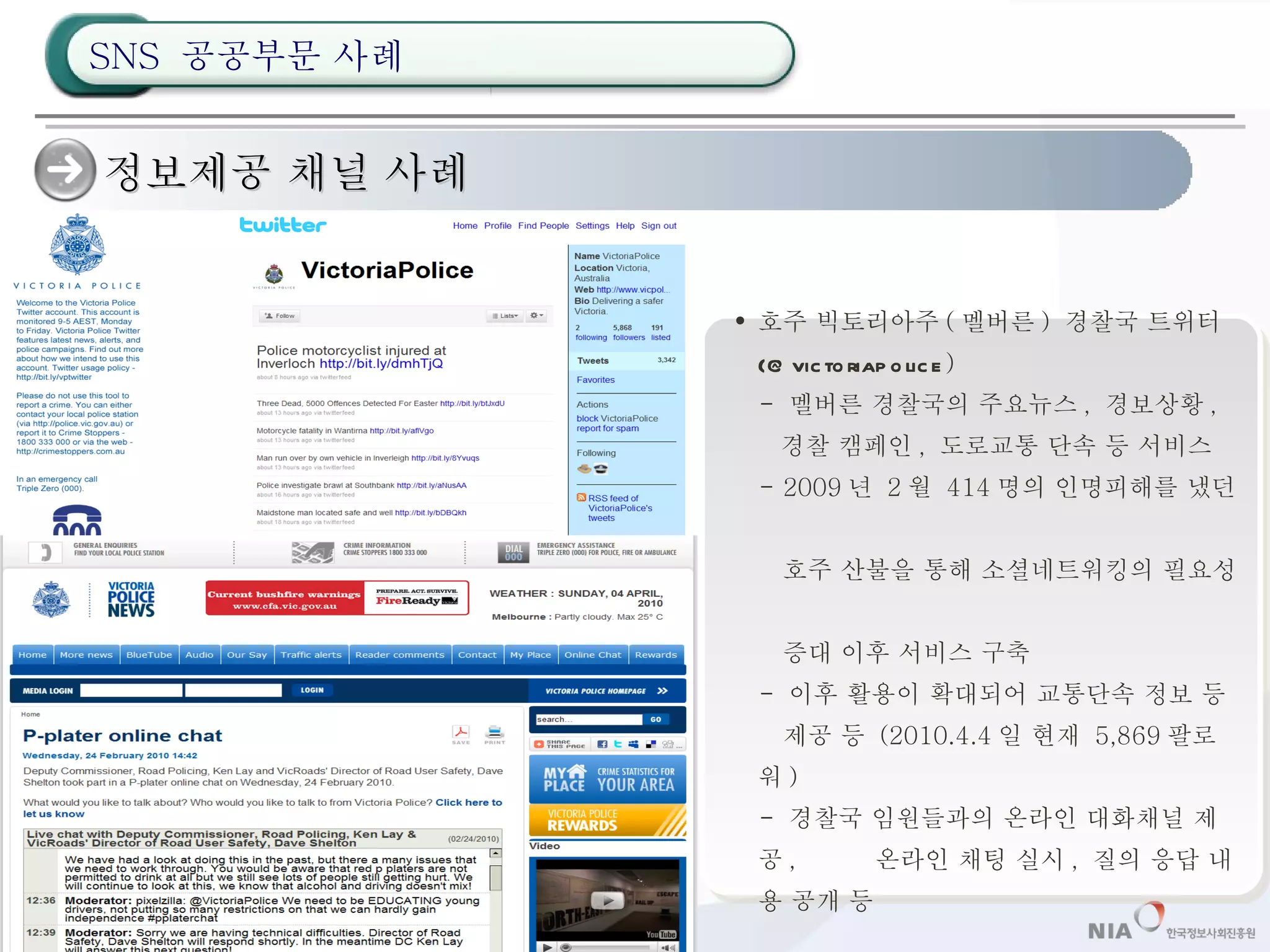Click the Victoria Police Rewards banner
Image resolution: width=1270 pixels, height=952 pixels.
click(x=608, y=820)
